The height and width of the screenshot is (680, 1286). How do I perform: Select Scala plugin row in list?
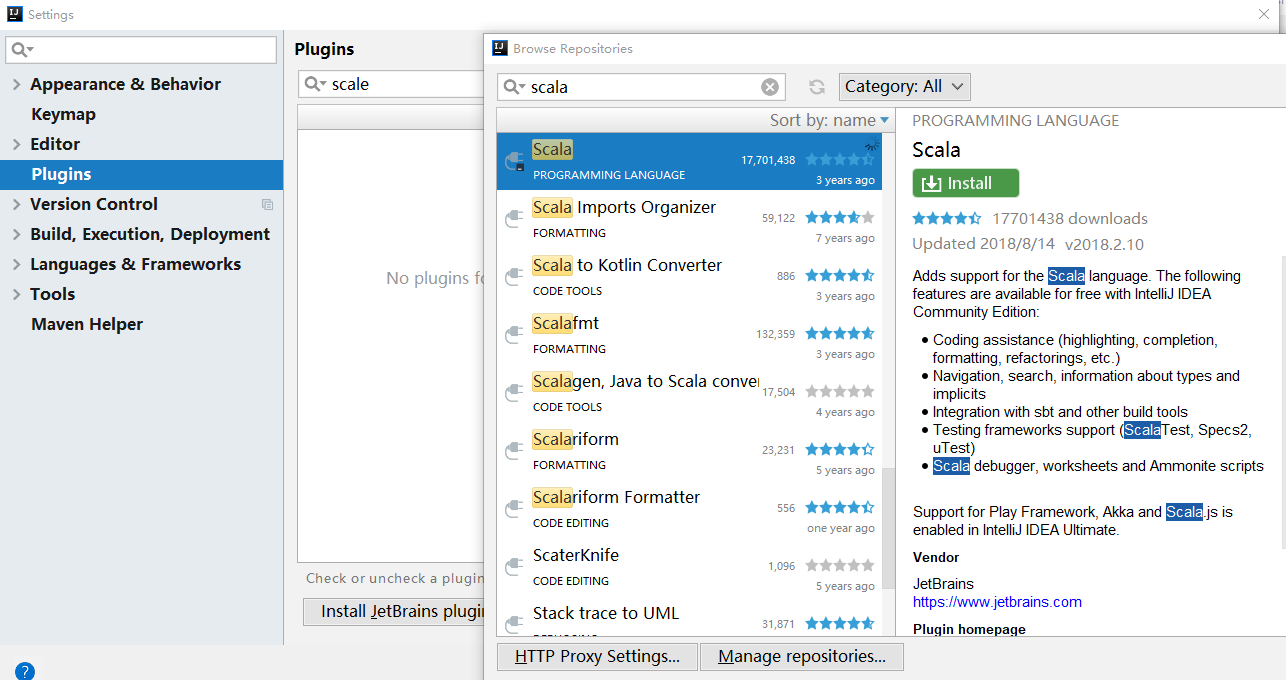[x=689, y=161]
